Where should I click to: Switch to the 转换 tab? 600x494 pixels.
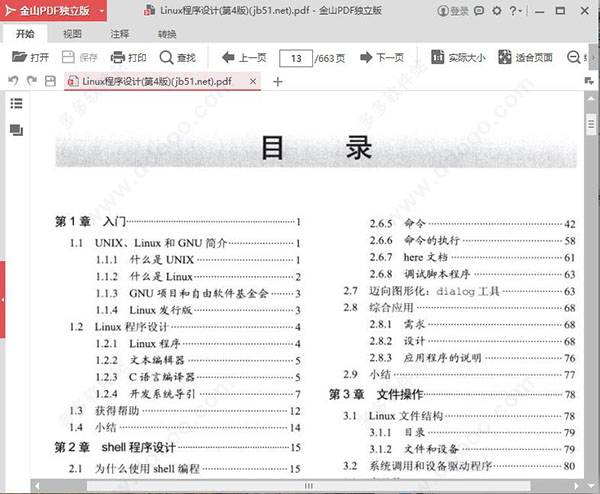pos(167,34)
